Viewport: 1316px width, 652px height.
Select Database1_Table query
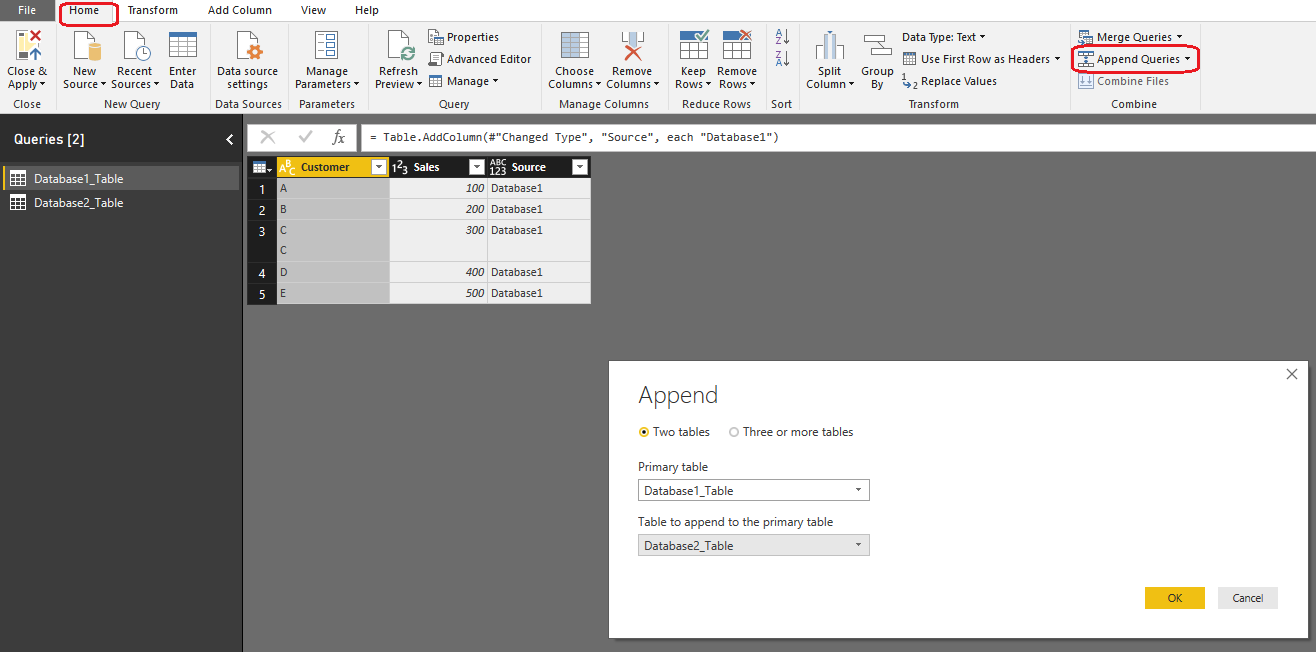[x=121, y=179]
